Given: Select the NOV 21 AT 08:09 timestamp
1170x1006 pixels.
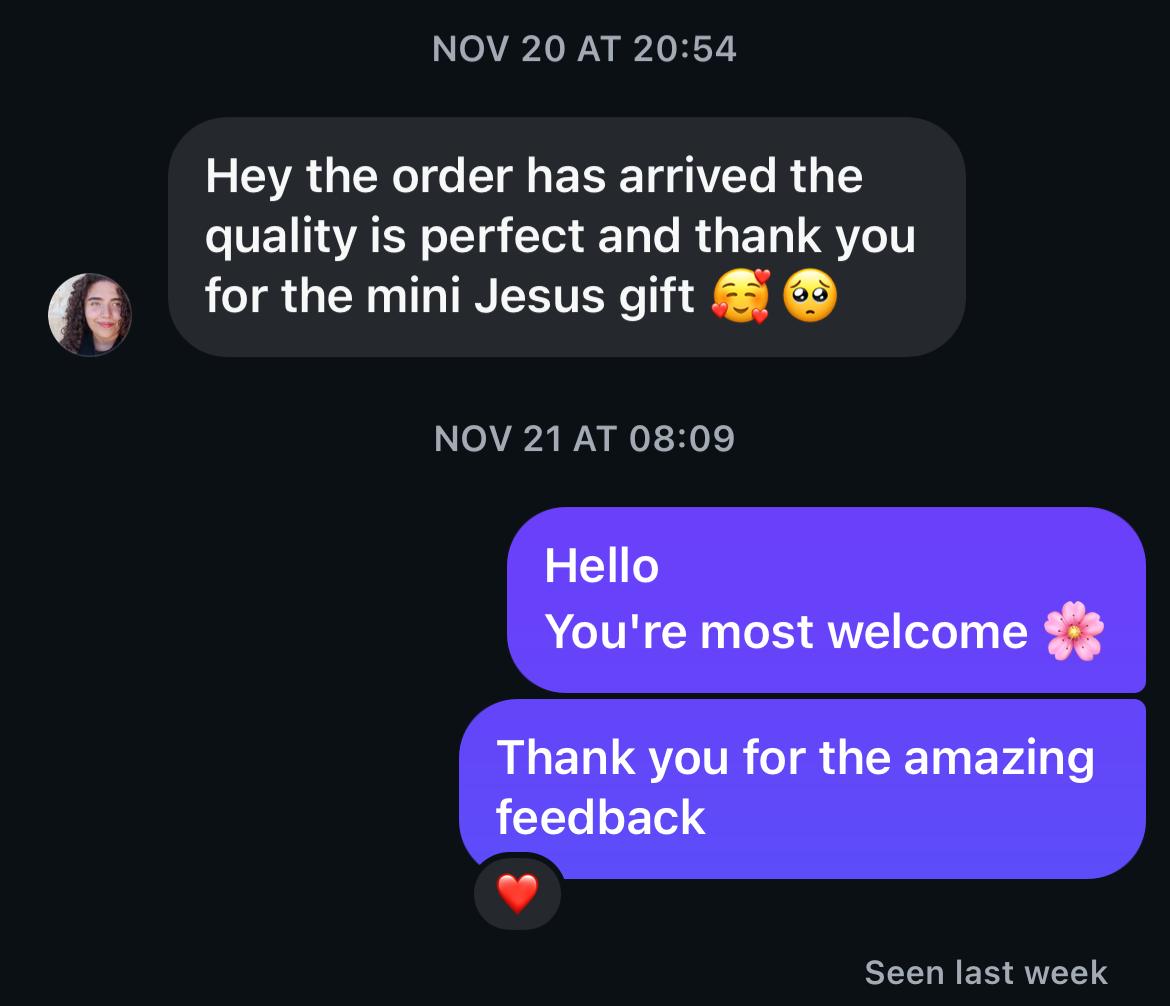Looking at the screenshot, I should point(584,439).
